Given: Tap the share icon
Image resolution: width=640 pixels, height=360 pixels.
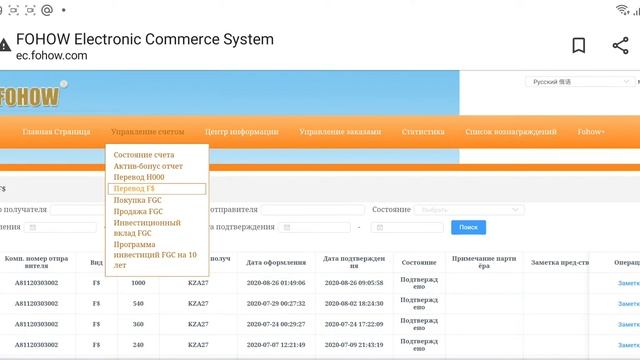Looking at the screenshot, I should [x=620, y=45].
